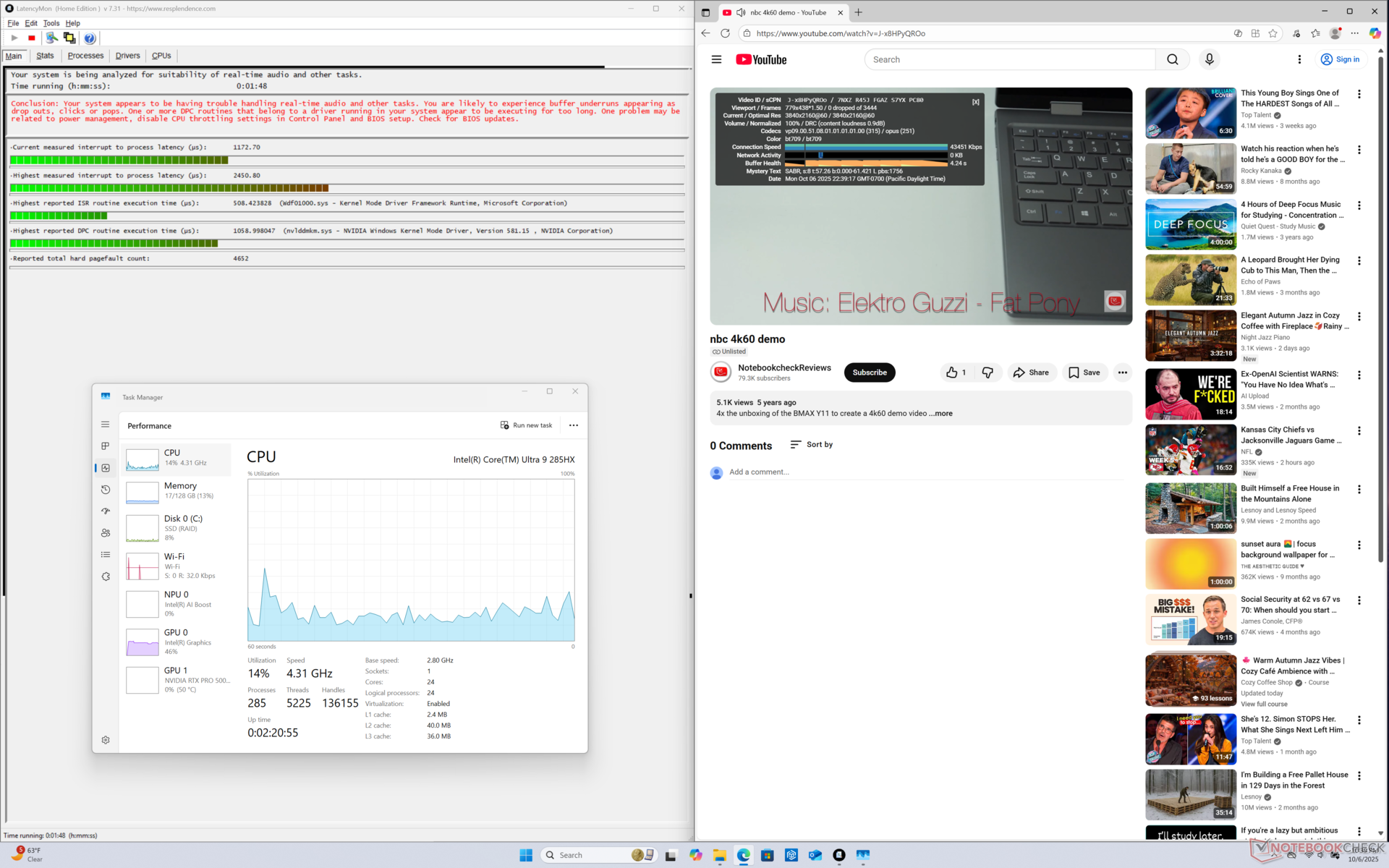Open Task Manager settings gear
Image resolution: width=1389 pixels, height=868 pixels.
pos(106,740)
